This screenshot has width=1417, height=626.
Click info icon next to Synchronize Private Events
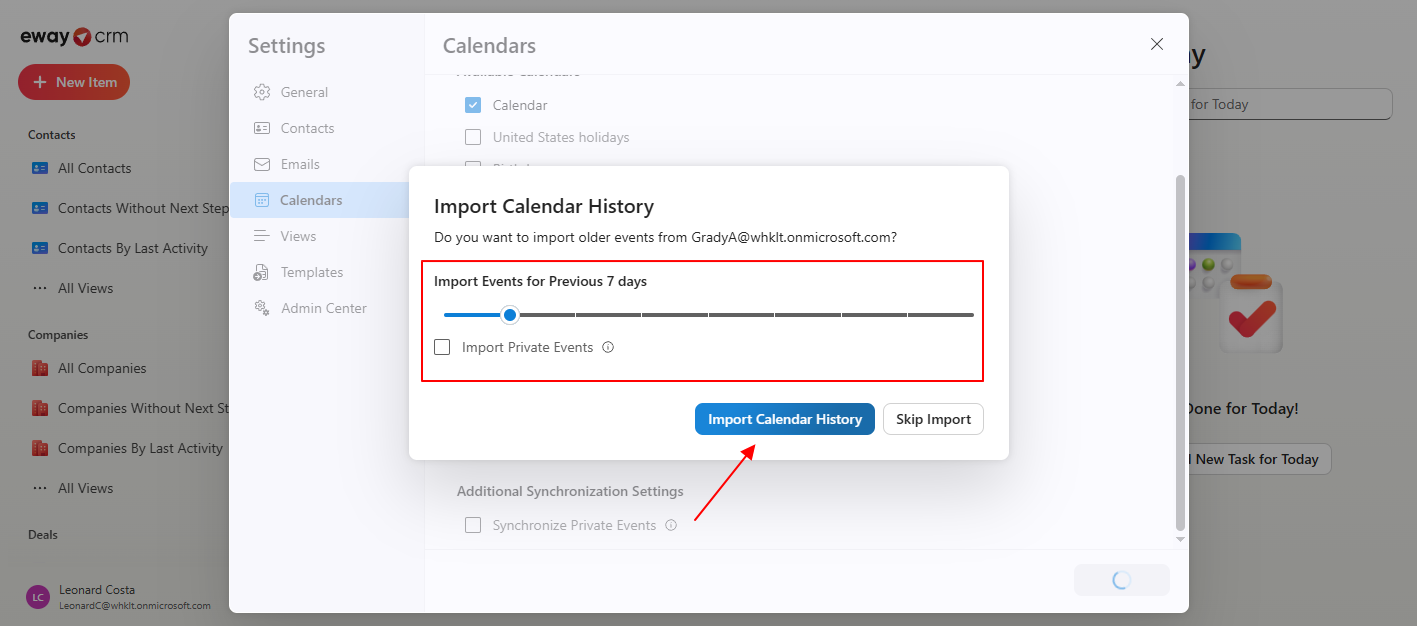[671, 525]
